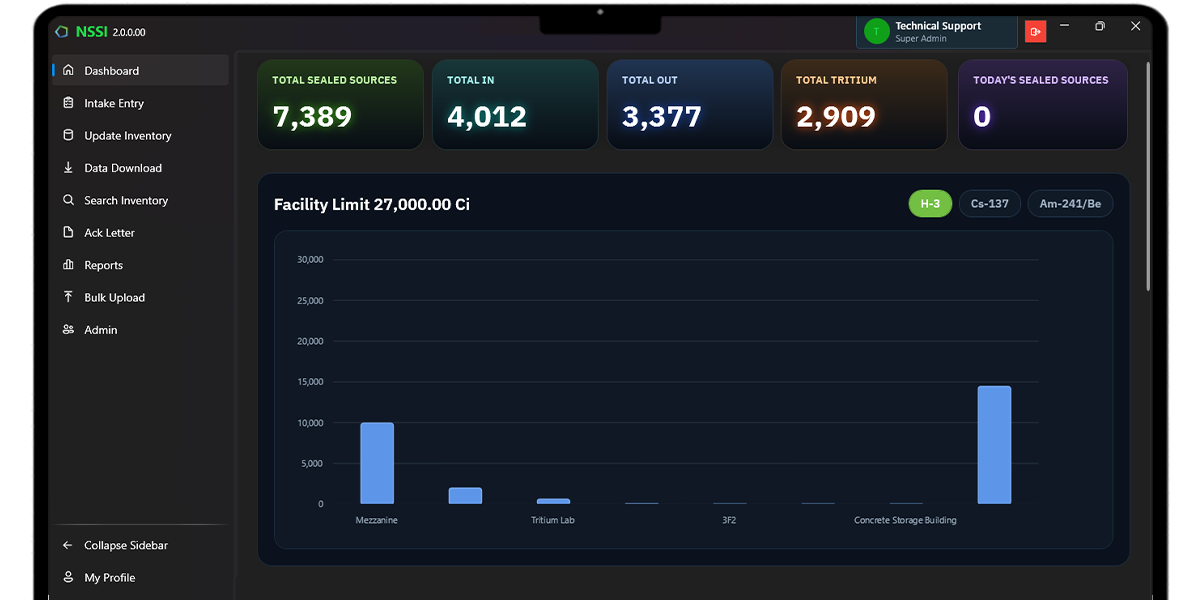This screenshot has height=600, width=1200.
Task: Click the Bulk Upload arrow icon
Action: click(68, 297)
